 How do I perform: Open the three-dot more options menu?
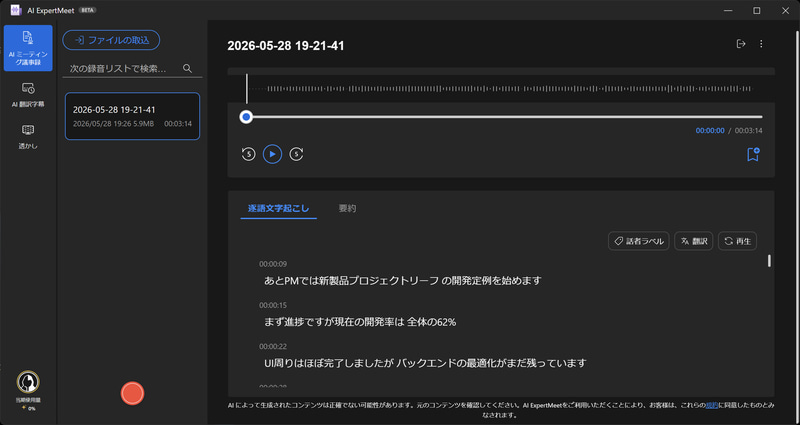click(761, 44)
